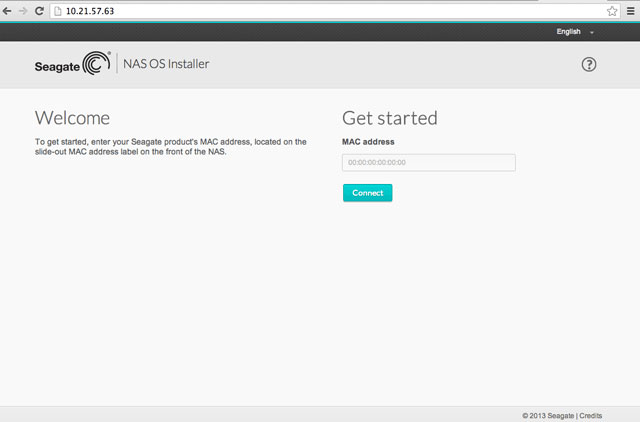Click the Get started heading
The height and width of the screenshot is (422, 640).
(389, 118)
